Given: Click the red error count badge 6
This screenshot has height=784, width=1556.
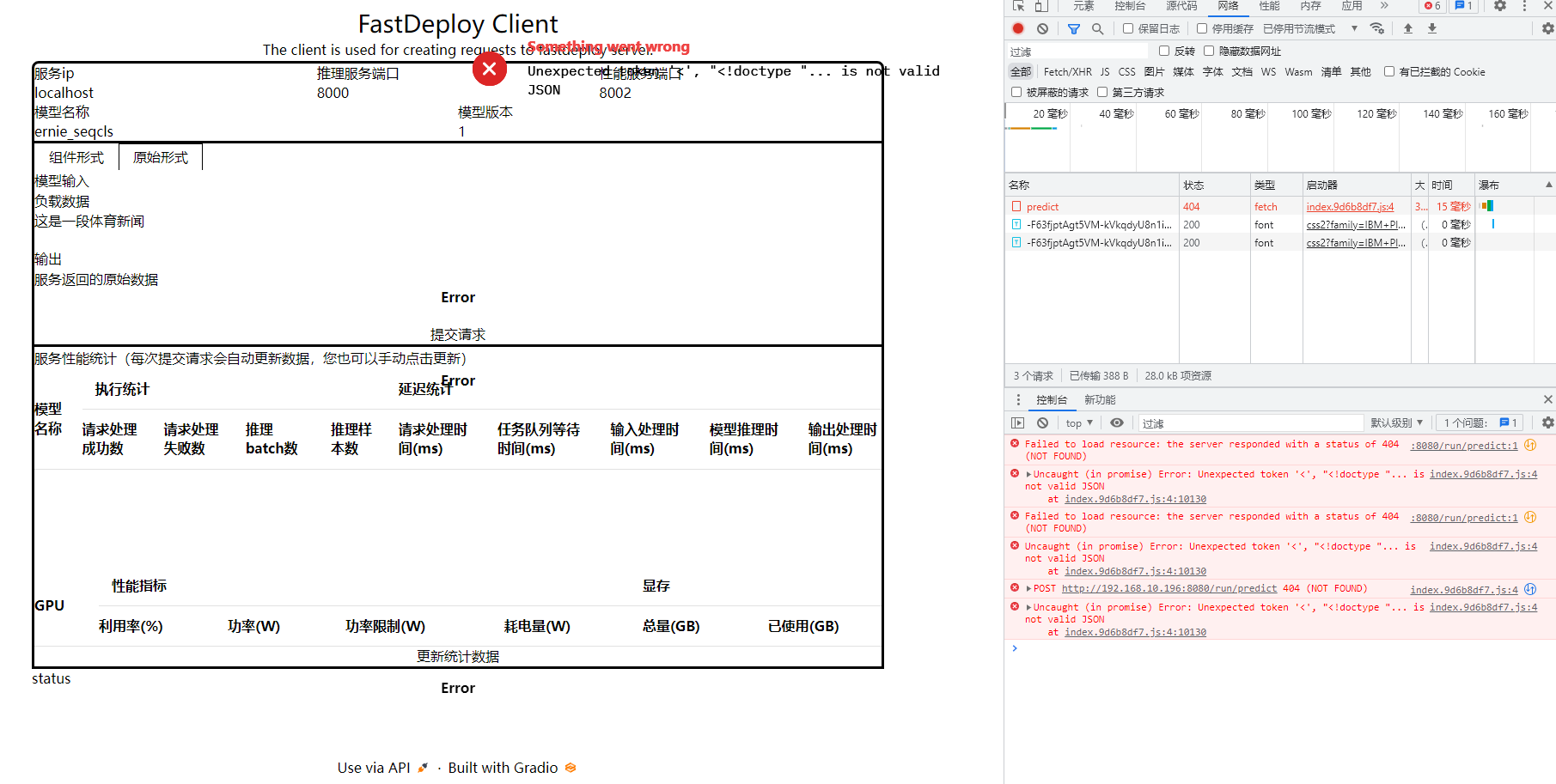Looking at the screenshot, I should [1432, 6].
